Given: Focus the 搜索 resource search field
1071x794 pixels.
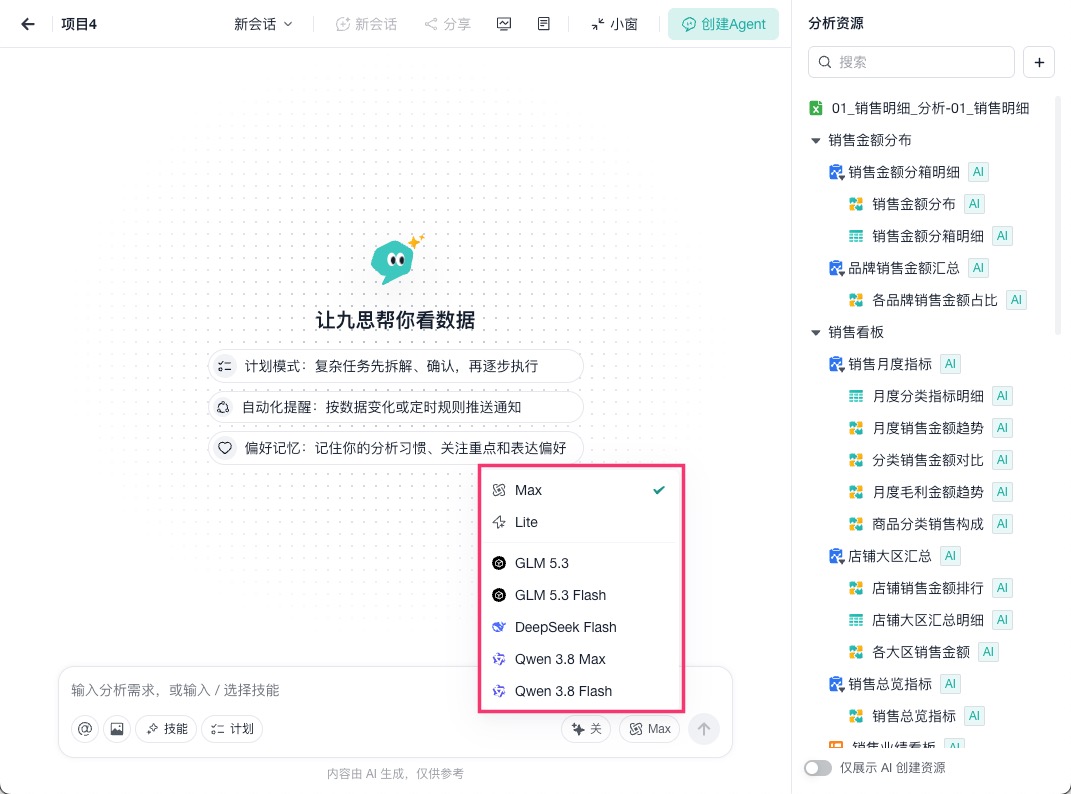Looking at the screenshot, I should [x=911, y=62].
